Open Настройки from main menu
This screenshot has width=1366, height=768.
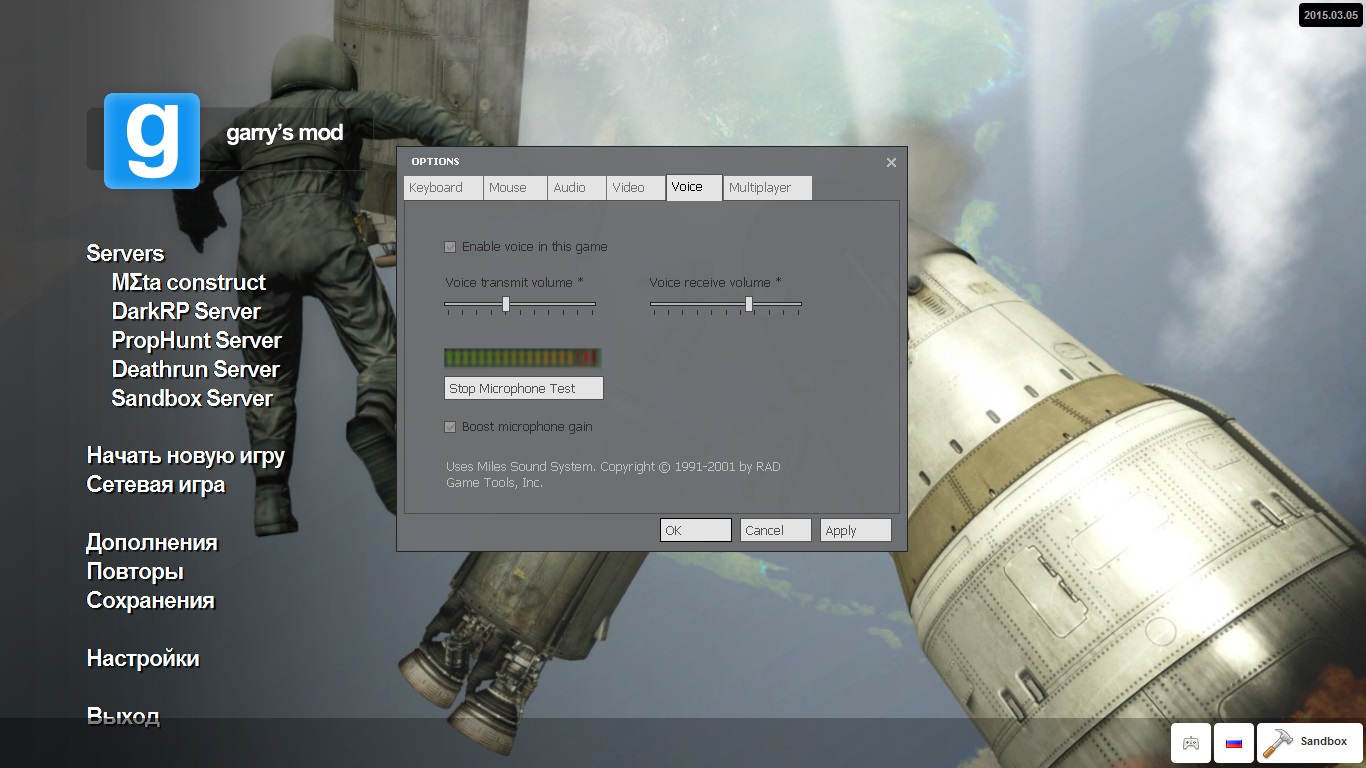(143, 659)
